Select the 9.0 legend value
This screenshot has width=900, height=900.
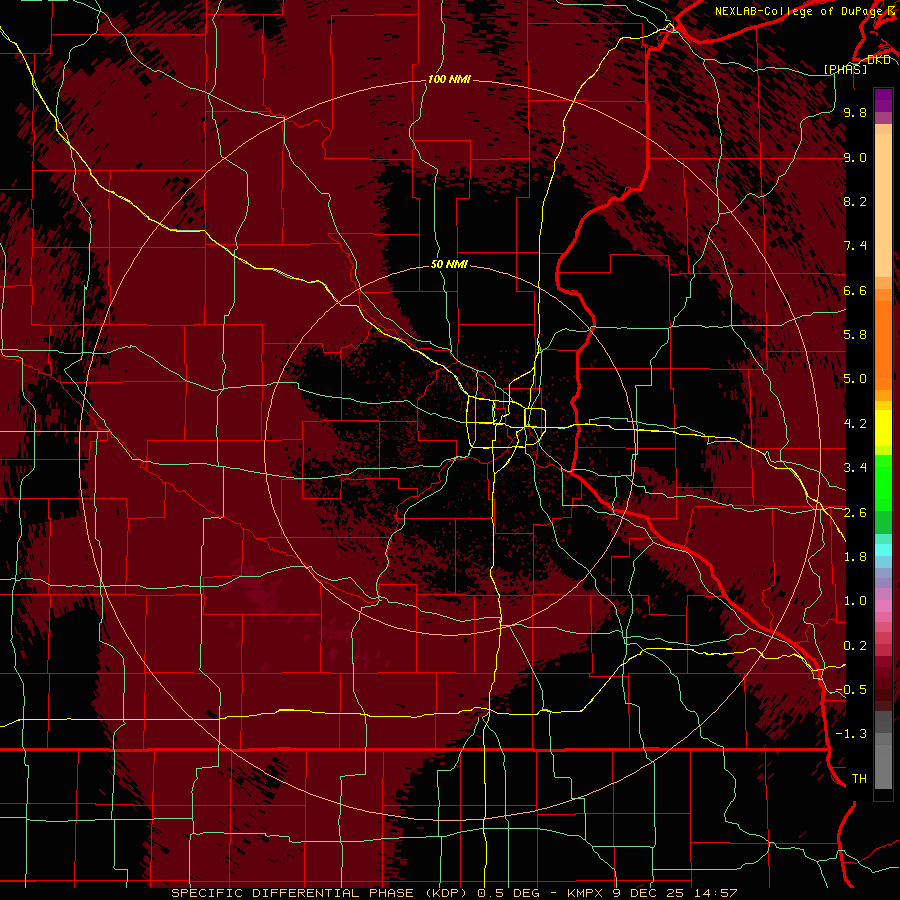pyautogui.click(x=855, y=157)
